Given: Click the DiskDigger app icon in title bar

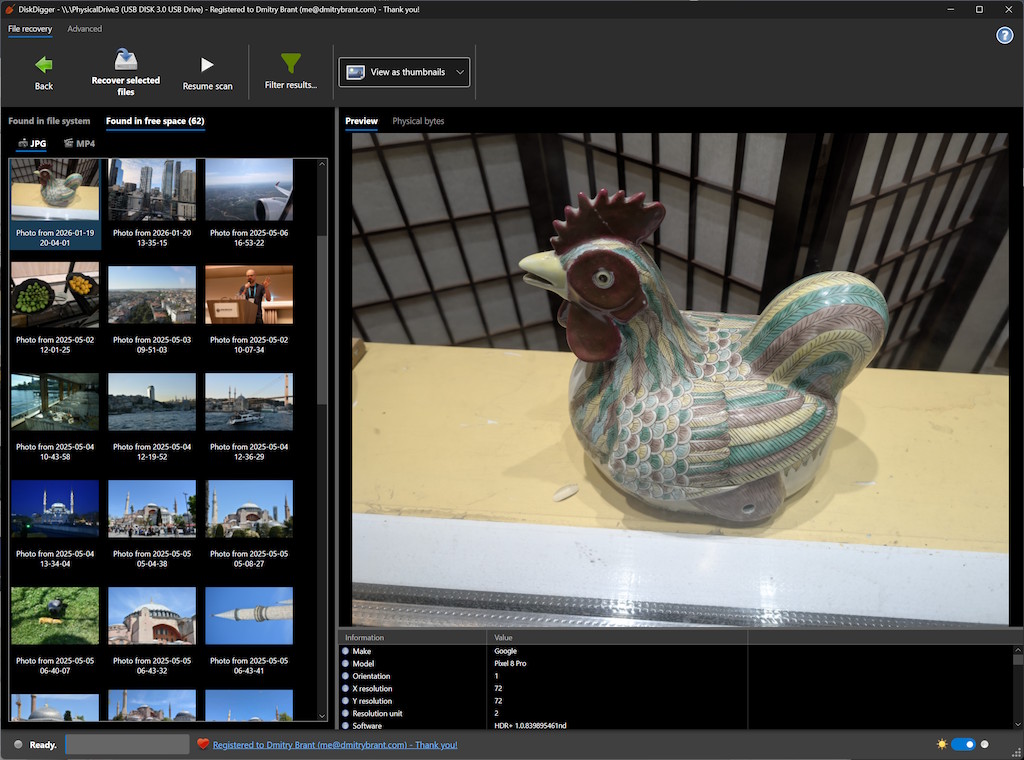Looking at the screenshot, I should point(10,9).
